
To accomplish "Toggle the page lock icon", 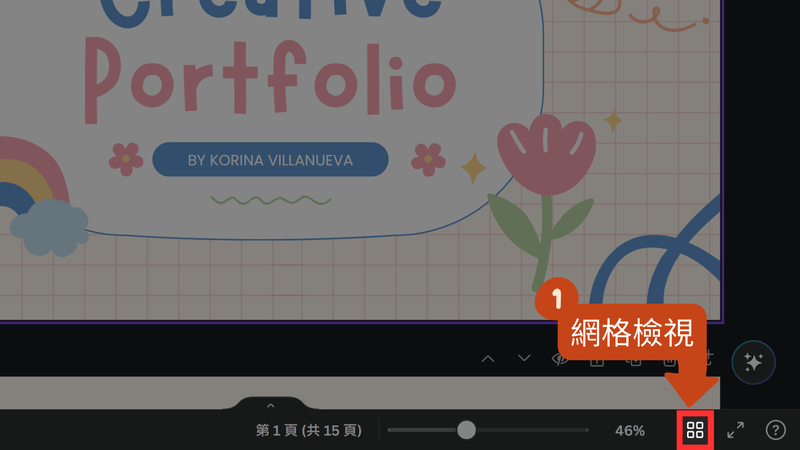I will click(596, 359).
